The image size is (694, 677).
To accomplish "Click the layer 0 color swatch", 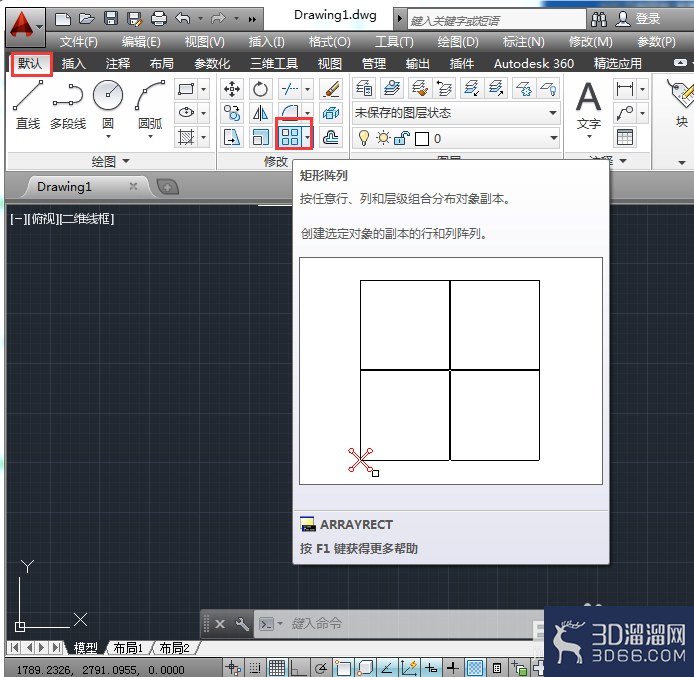I will [422, 139].
